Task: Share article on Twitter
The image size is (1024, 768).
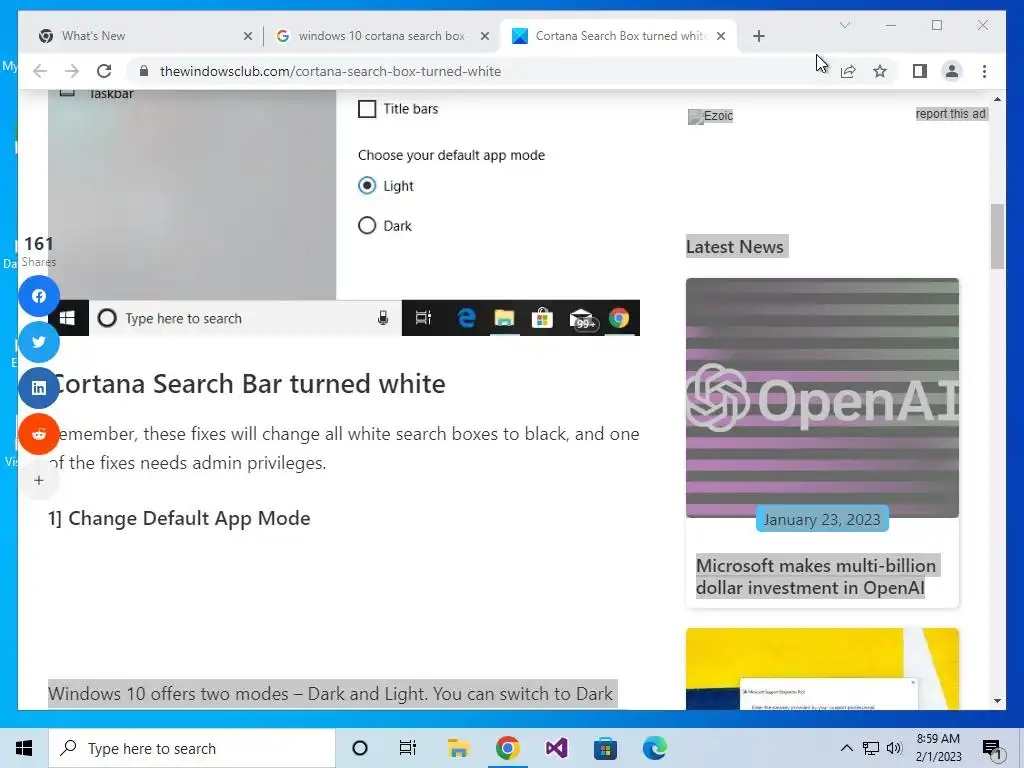Action: pos(39,342)
